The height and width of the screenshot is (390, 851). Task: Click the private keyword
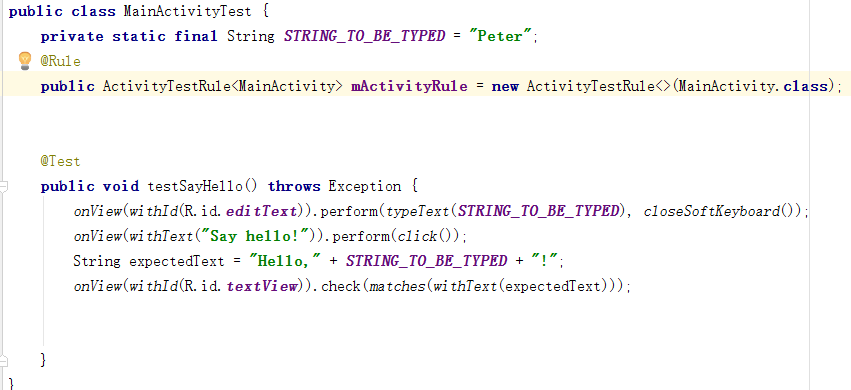72,36
